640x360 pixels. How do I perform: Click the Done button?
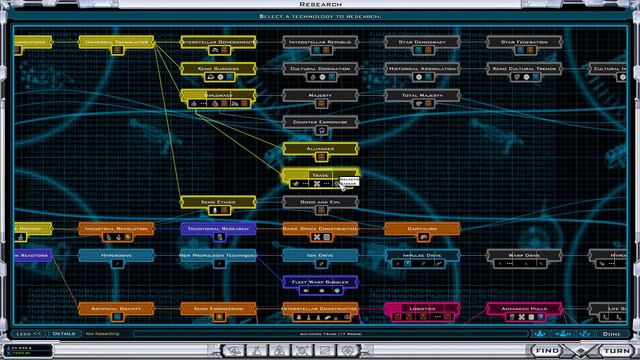611,334
